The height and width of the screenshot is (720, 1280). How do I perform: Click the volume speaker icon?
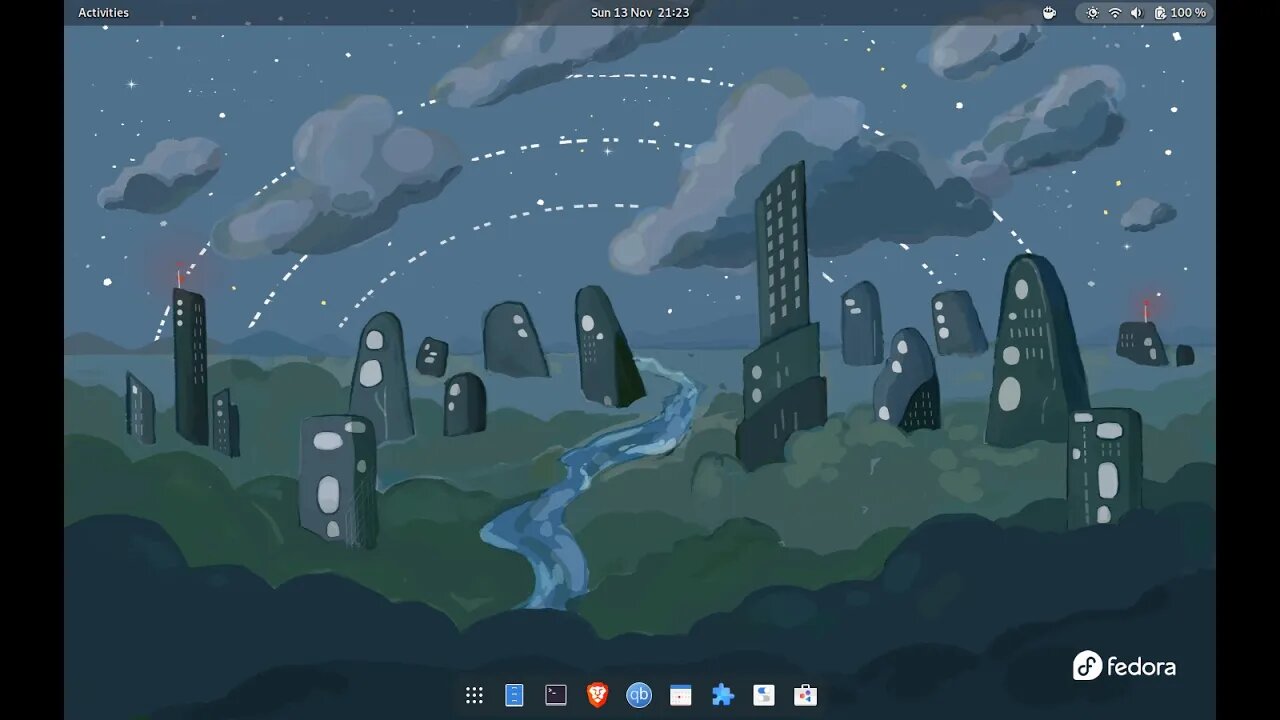[x=1136, y=13]
